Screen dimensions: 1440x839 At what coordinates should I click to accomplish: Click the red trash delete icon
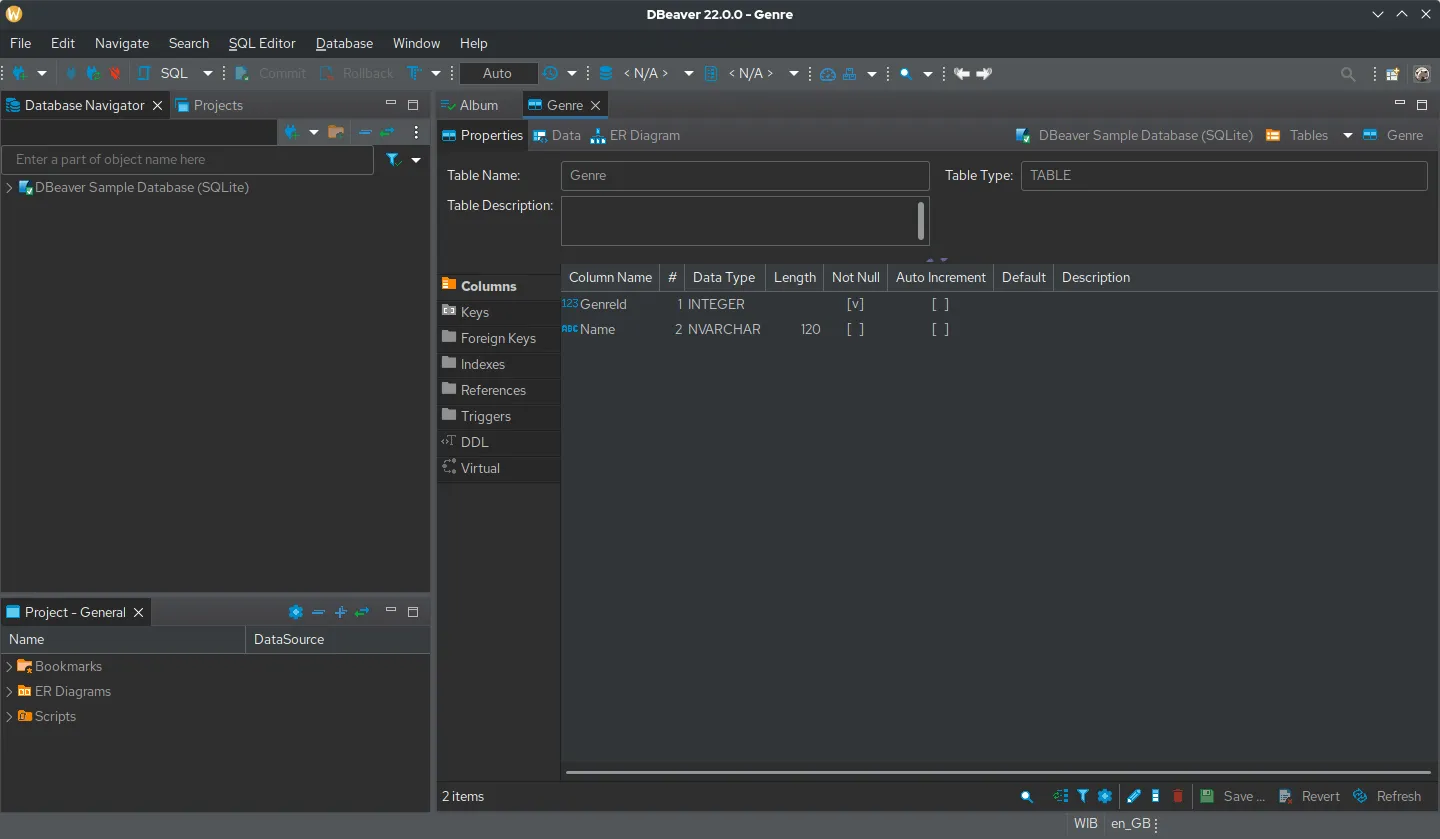click(1178, 796)
